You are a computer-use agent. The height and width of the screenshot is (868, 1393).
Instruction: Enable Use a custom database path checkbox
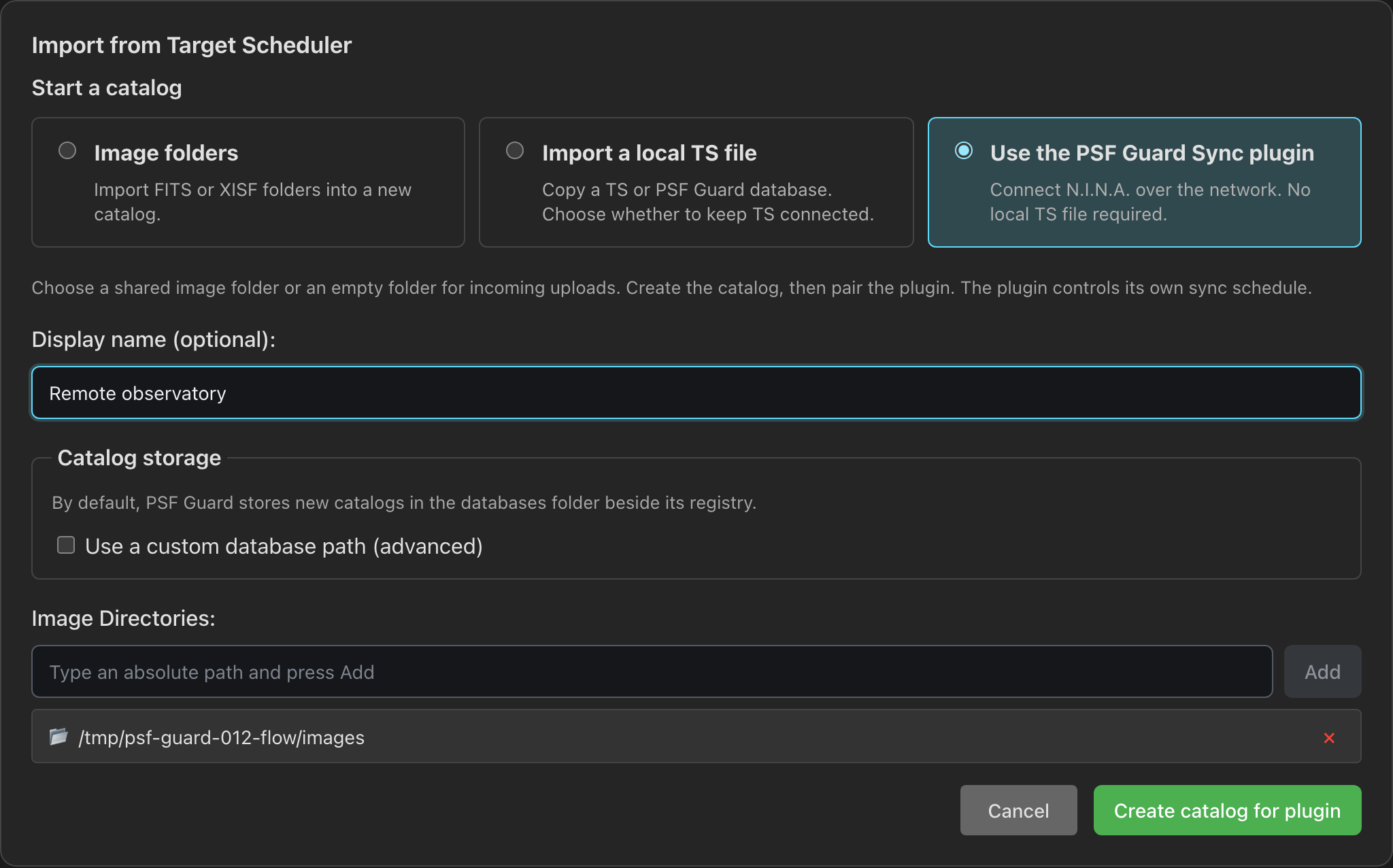[66, 545]
